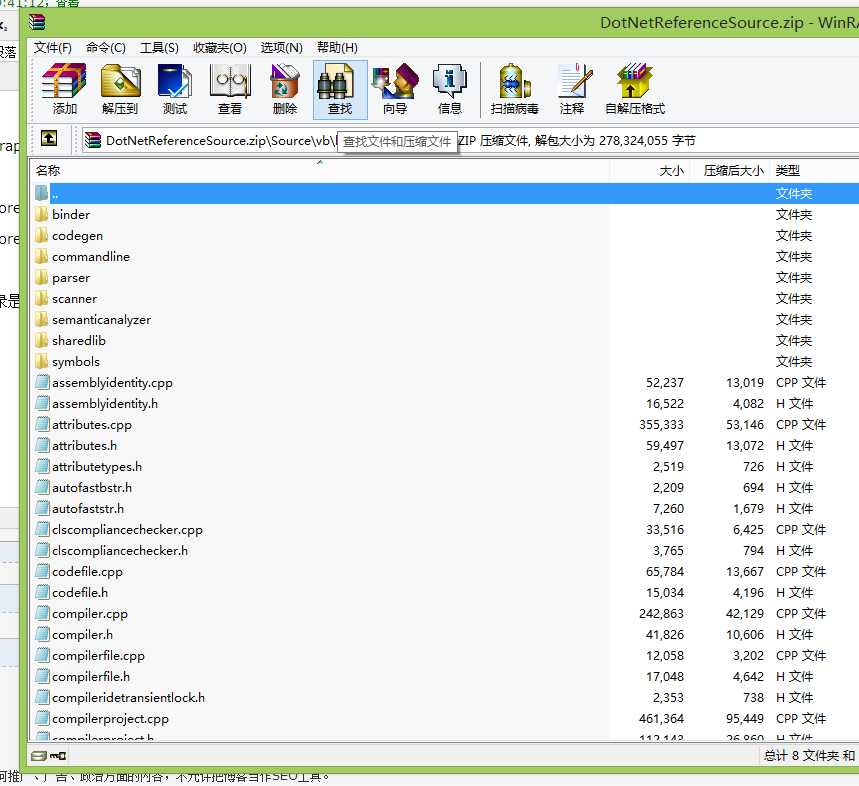Select file assemblyidentity.h
The image size is (859, 786).
click(x=105, y=404)
